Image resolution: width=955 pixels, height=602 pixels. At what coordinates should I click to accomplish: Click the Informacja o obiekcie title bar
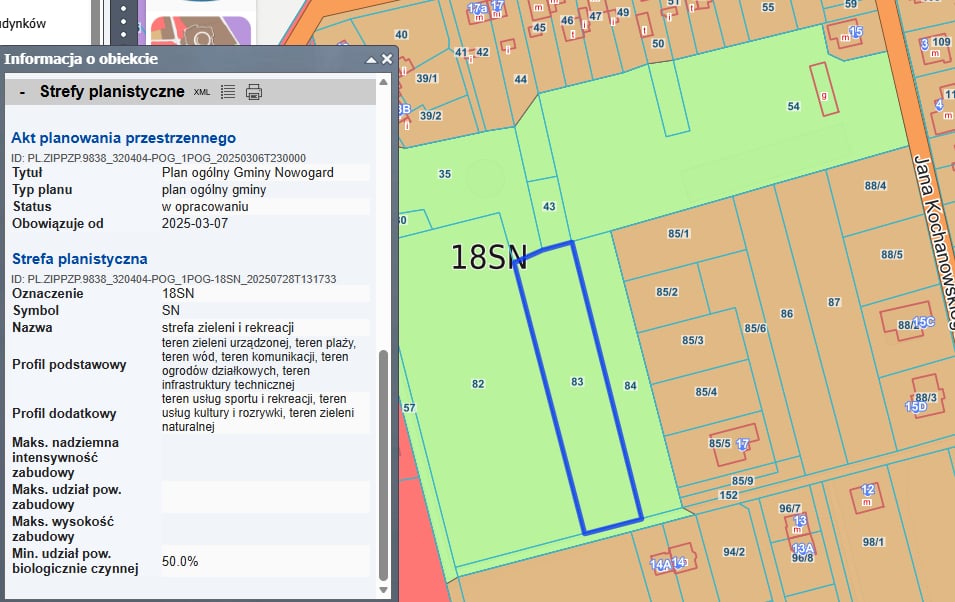[180, 59]
